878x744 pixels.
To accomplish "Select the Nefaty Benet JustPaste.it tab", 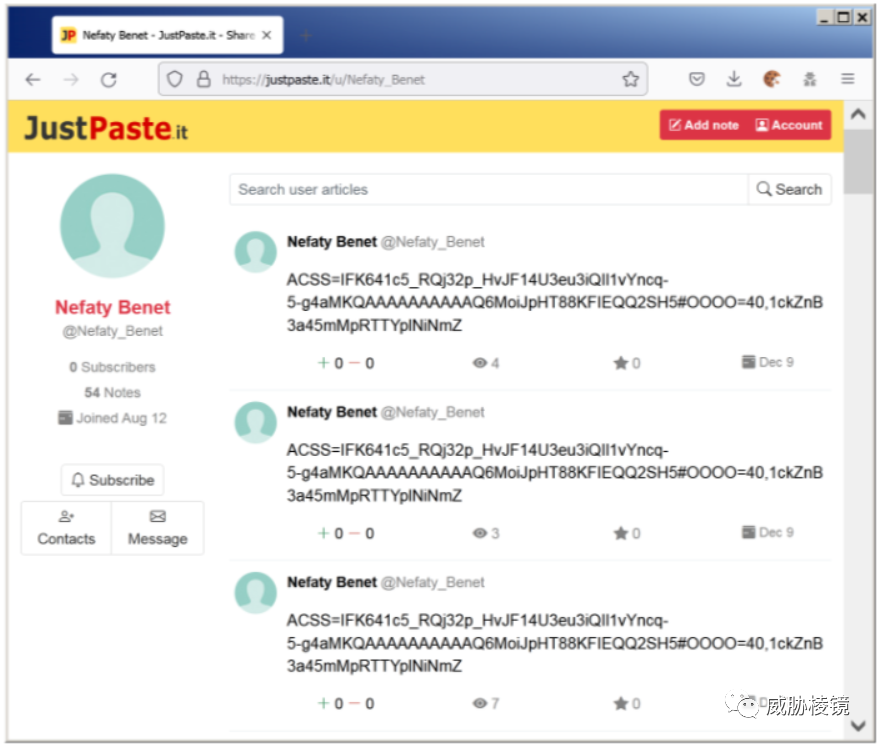I will point(167,35).
